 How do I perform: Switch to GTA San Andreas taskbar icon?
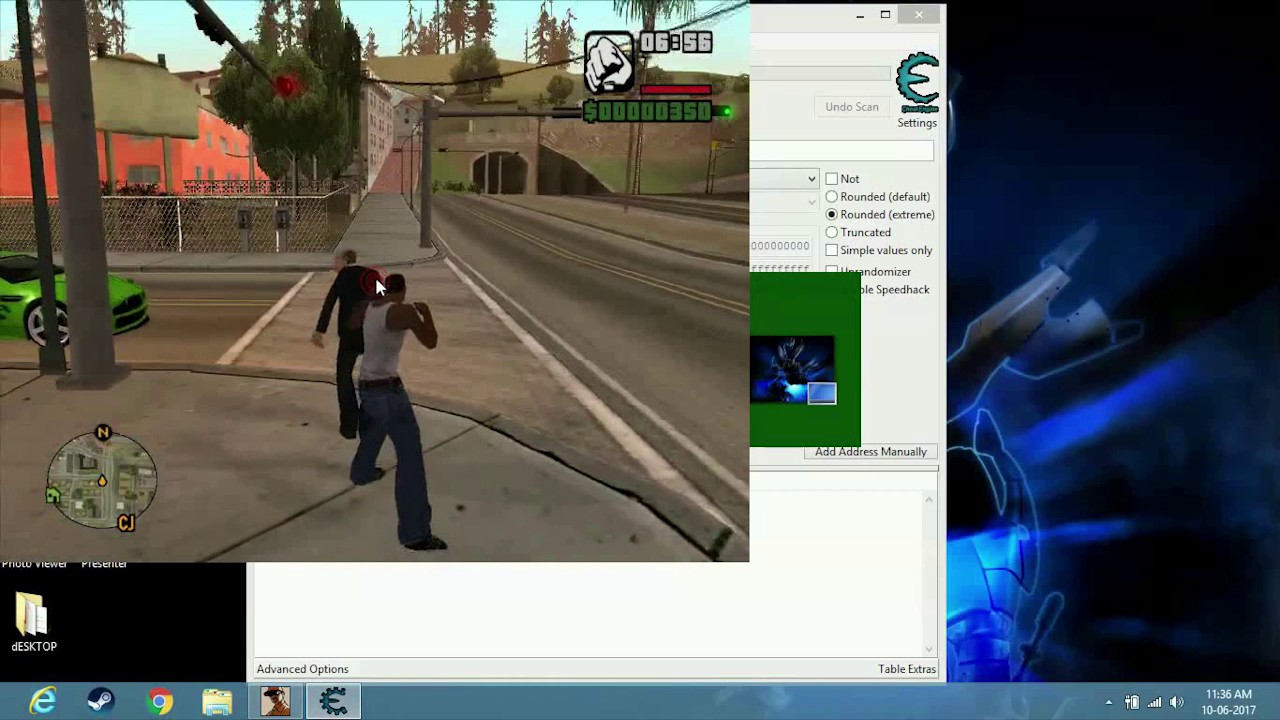pos(275,701)
